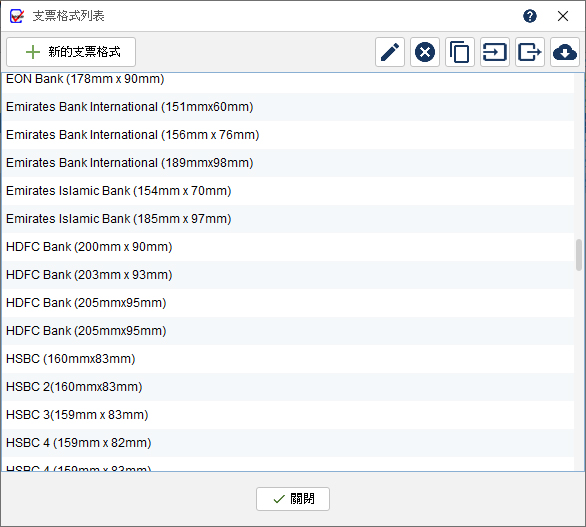Click the list vertical scrollbar thumb
586x527 pixels.
pos(579,255)
